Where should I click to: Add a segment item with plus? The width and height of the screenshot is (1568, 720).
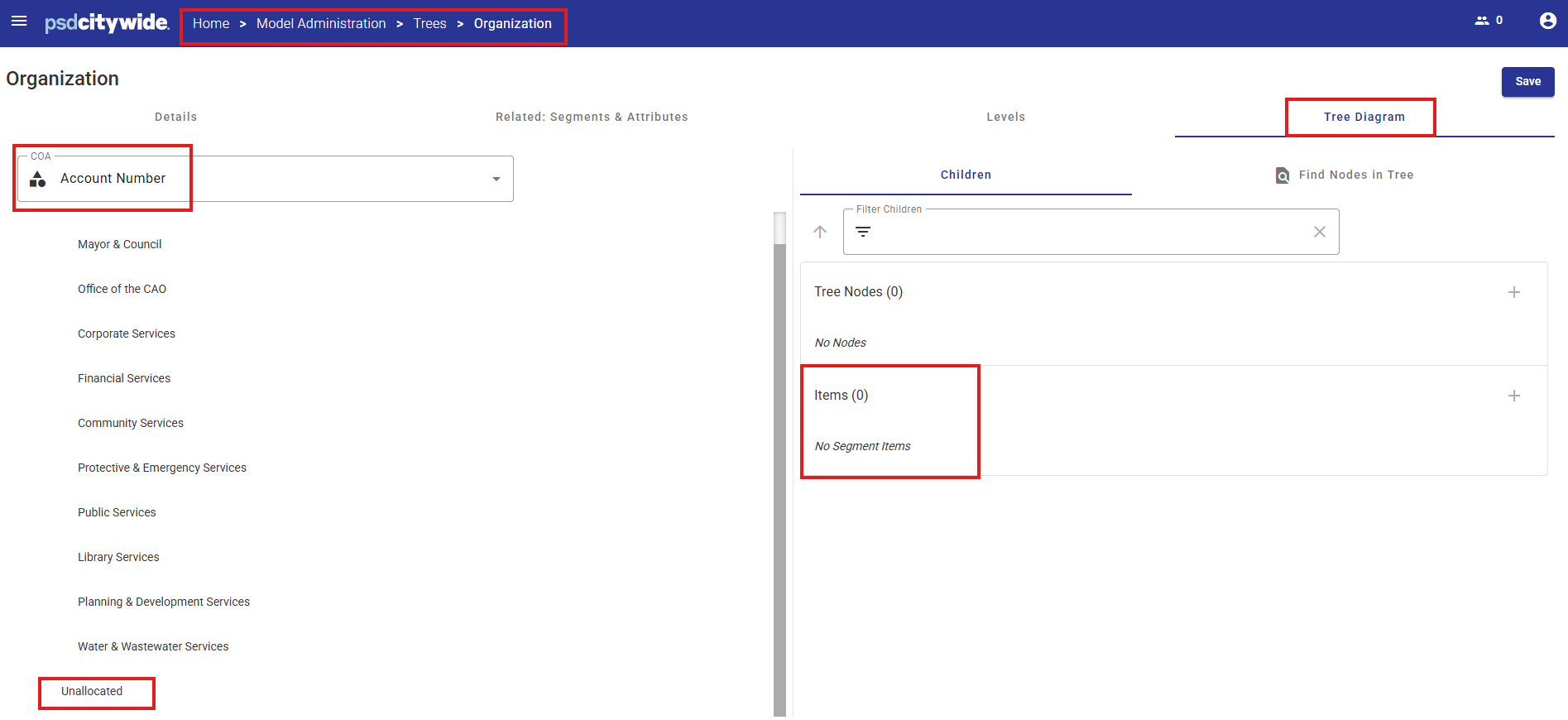(1513, 396)
